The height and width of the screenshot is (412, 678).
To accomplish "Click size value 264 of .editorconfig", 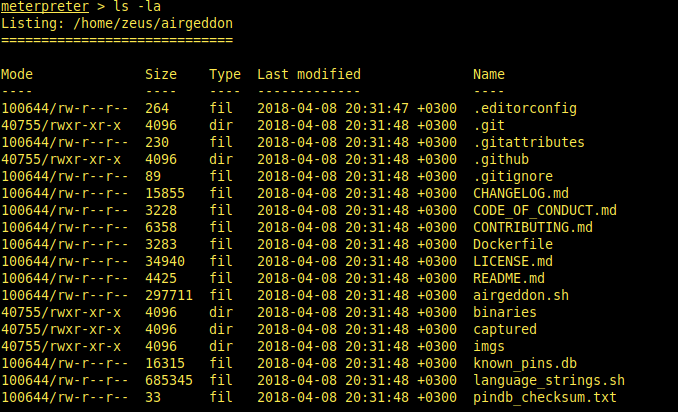I will pos(157,109).
